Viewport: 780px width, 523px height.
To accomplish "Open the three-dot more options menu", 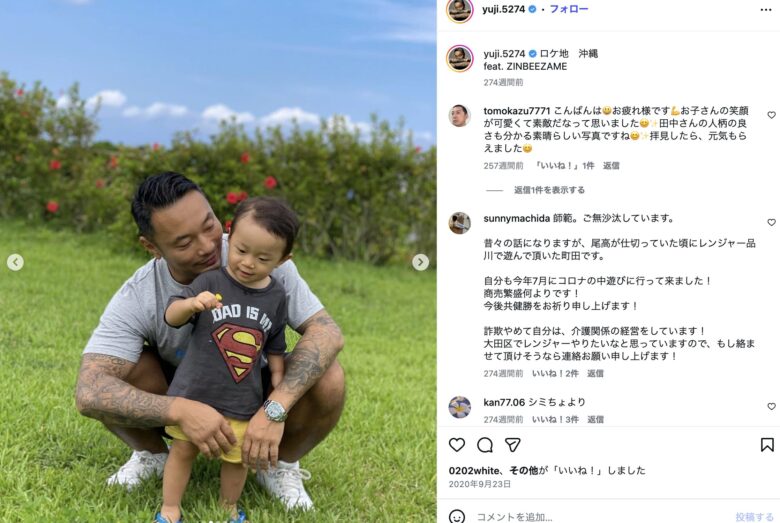I will (x=766, y=10).
